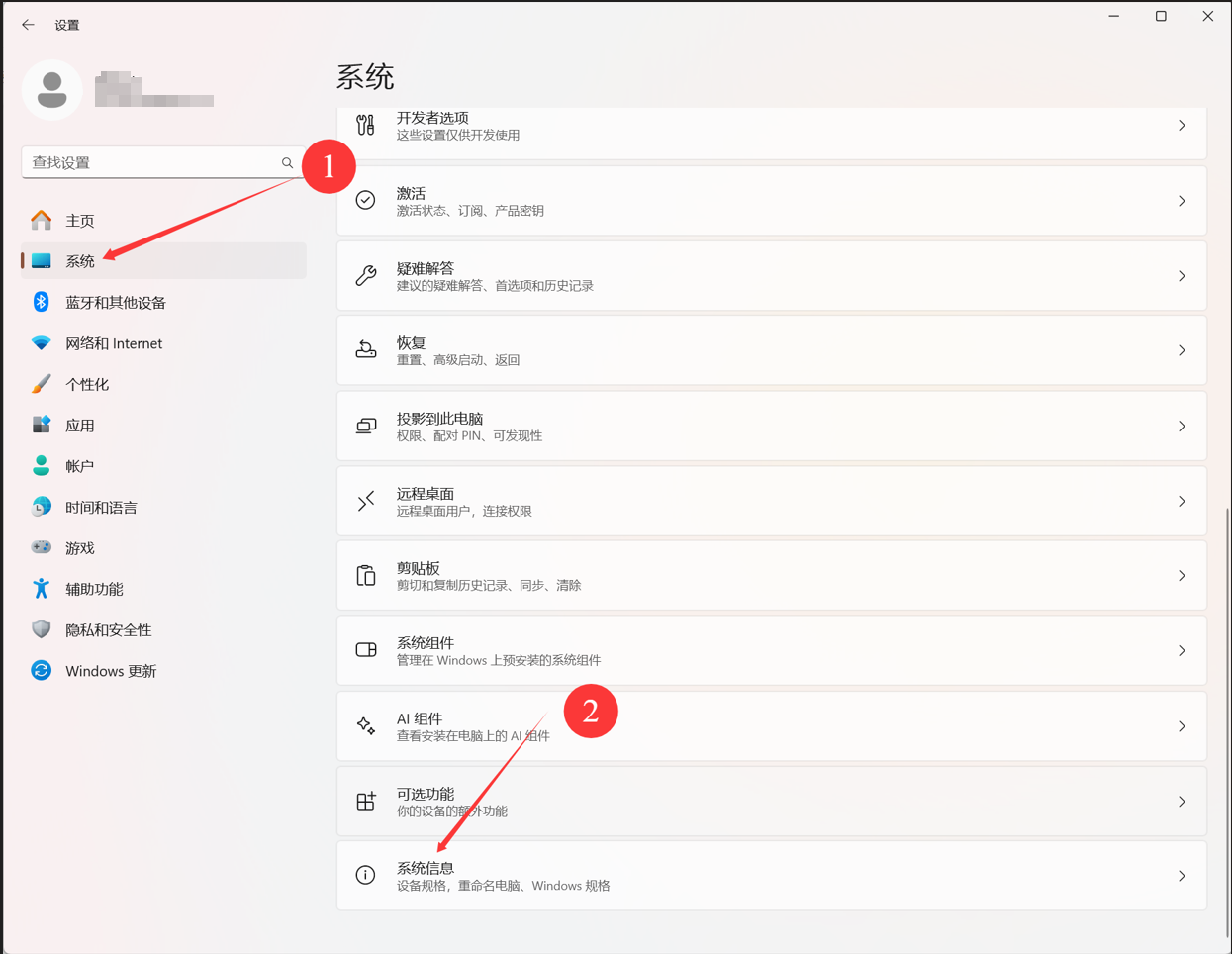Expand 远程桌面 using its chevron

coord(1182,501)
